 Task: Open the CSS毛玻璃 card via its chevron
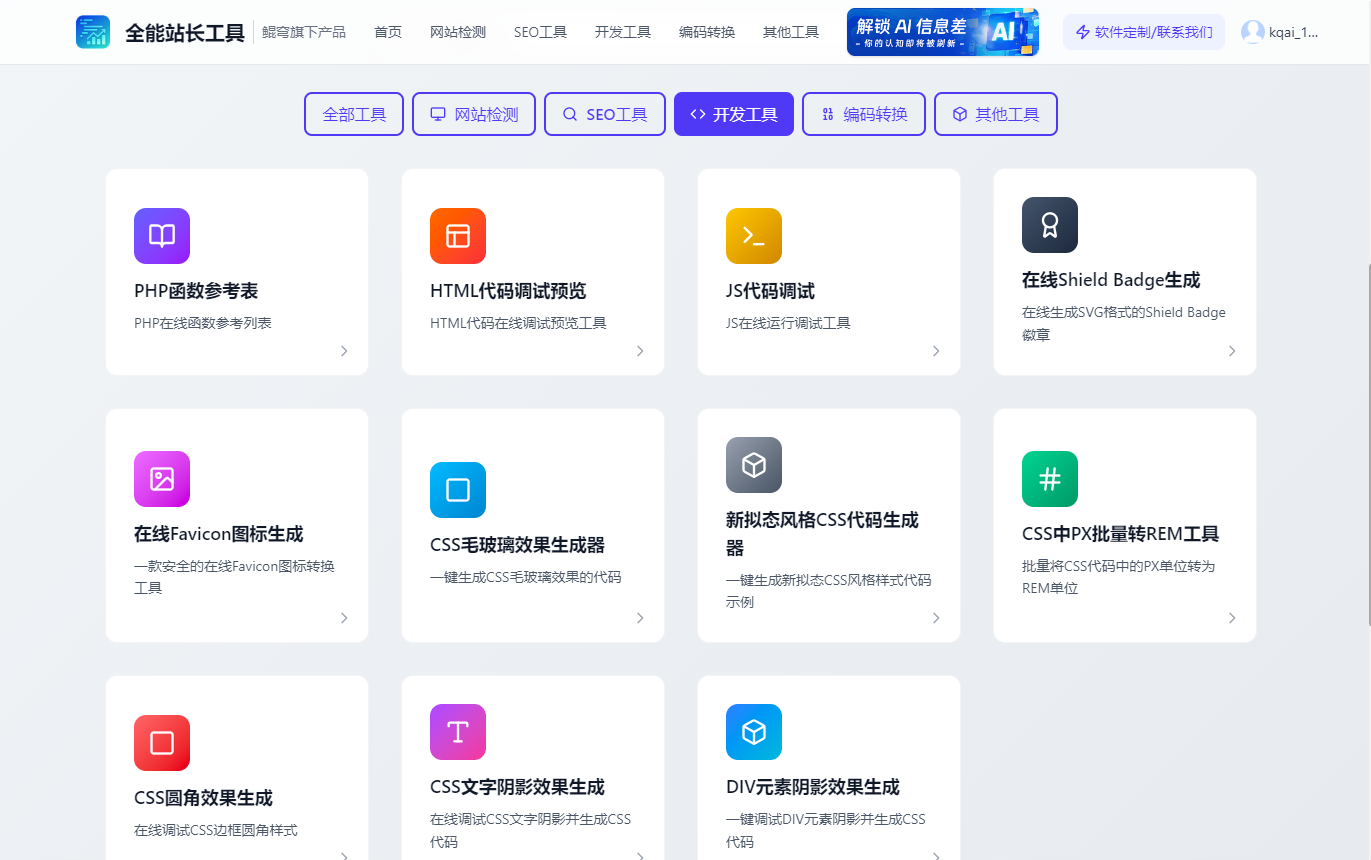(x=640, y=618)
